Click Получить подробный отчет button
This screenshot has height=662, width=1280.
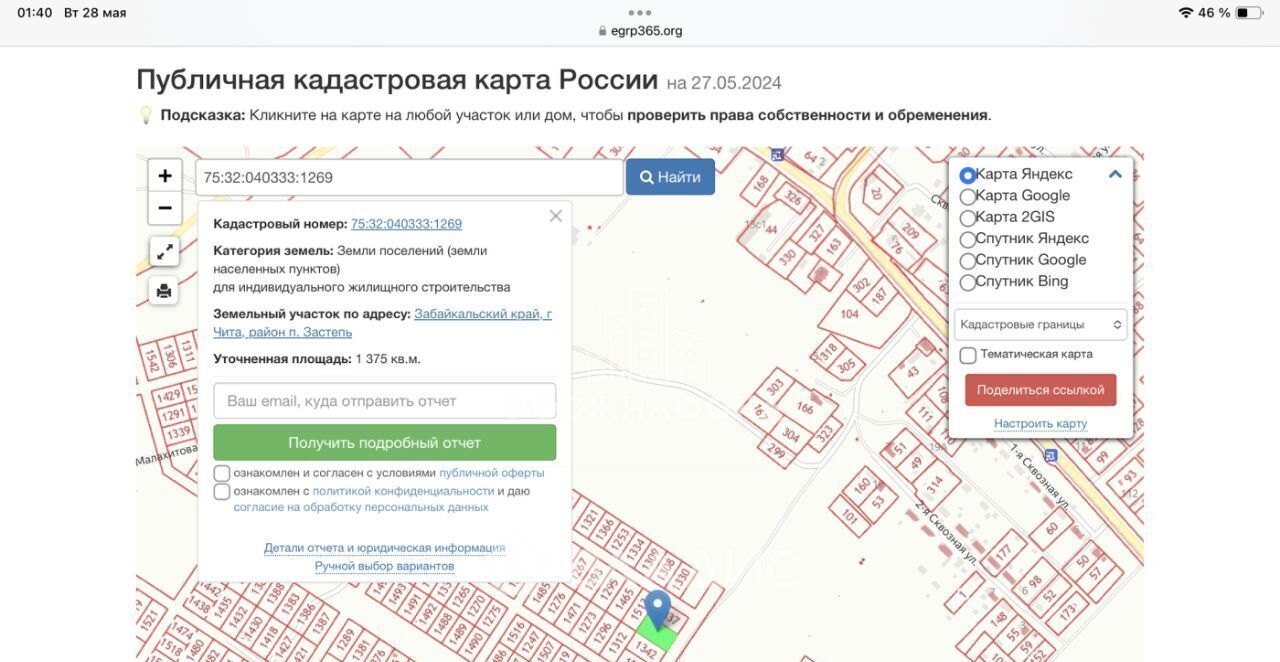384,442
